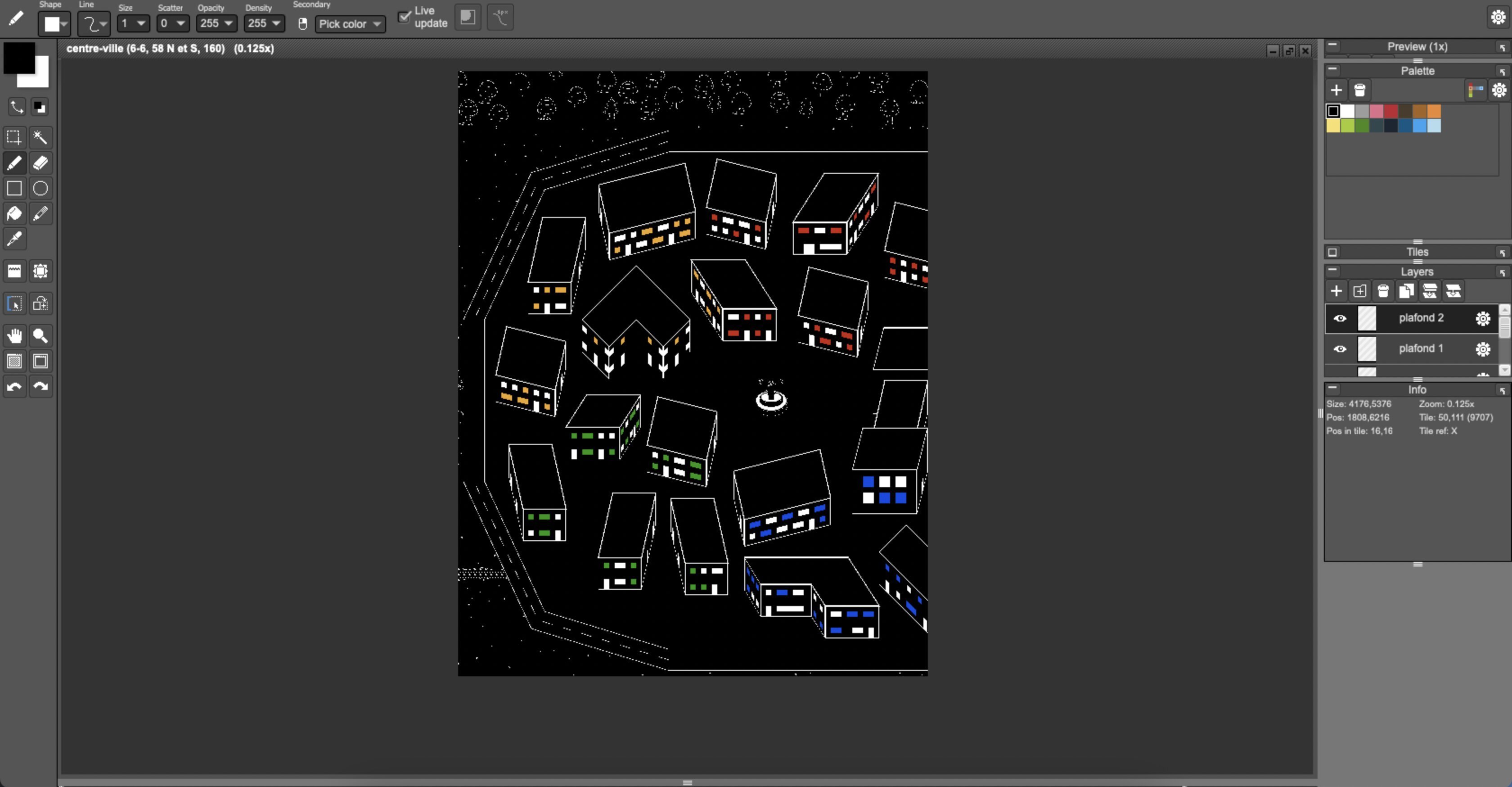Undock the Info panel

(1503, 390)
